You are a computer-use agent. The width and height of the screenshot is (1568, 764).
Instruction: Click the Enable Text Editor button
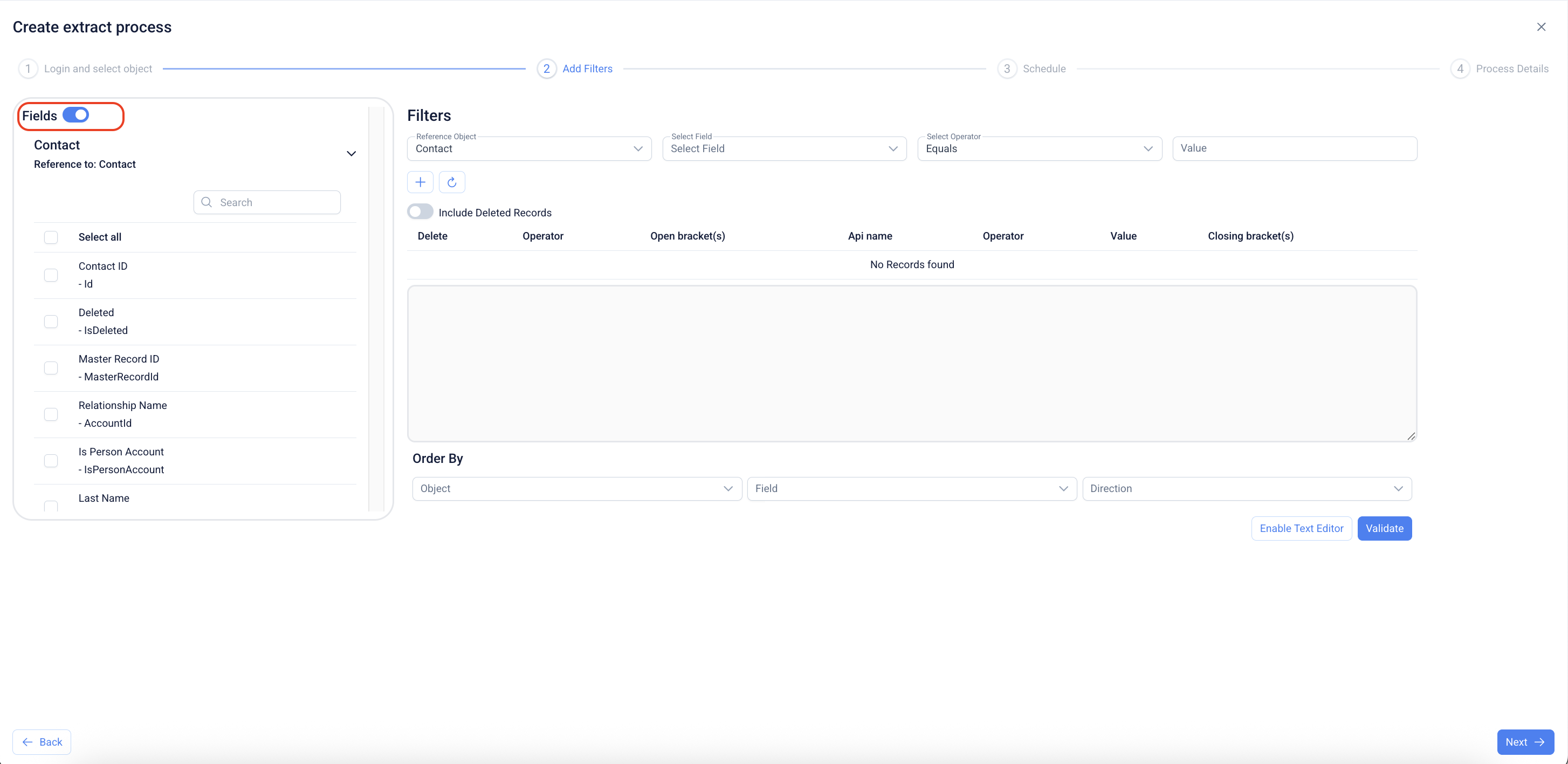[x=1301, y=528]
